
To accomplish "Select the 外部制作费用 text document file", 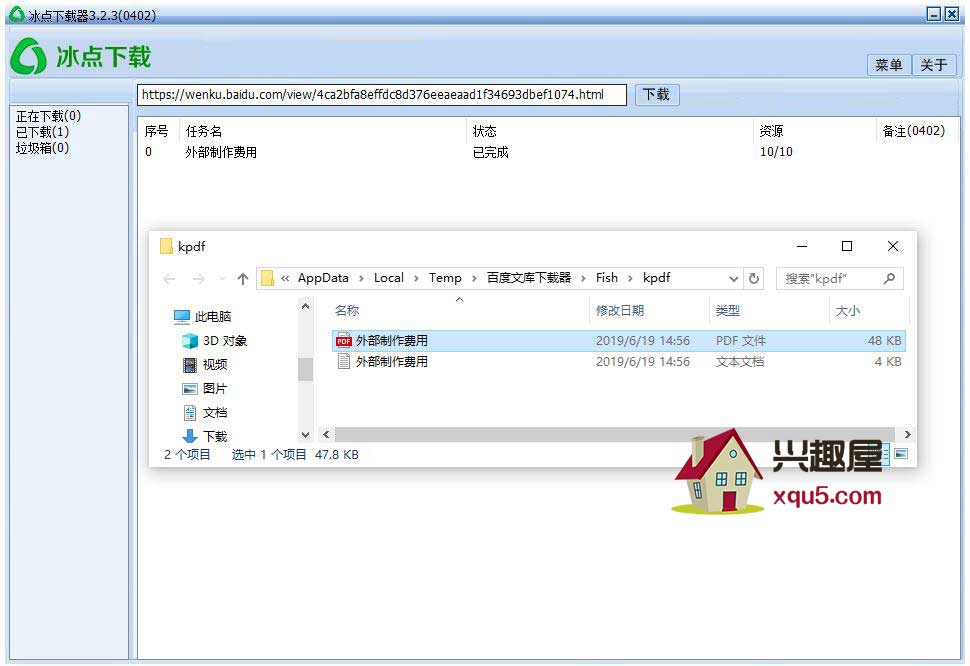I will [x=619, y=362].
